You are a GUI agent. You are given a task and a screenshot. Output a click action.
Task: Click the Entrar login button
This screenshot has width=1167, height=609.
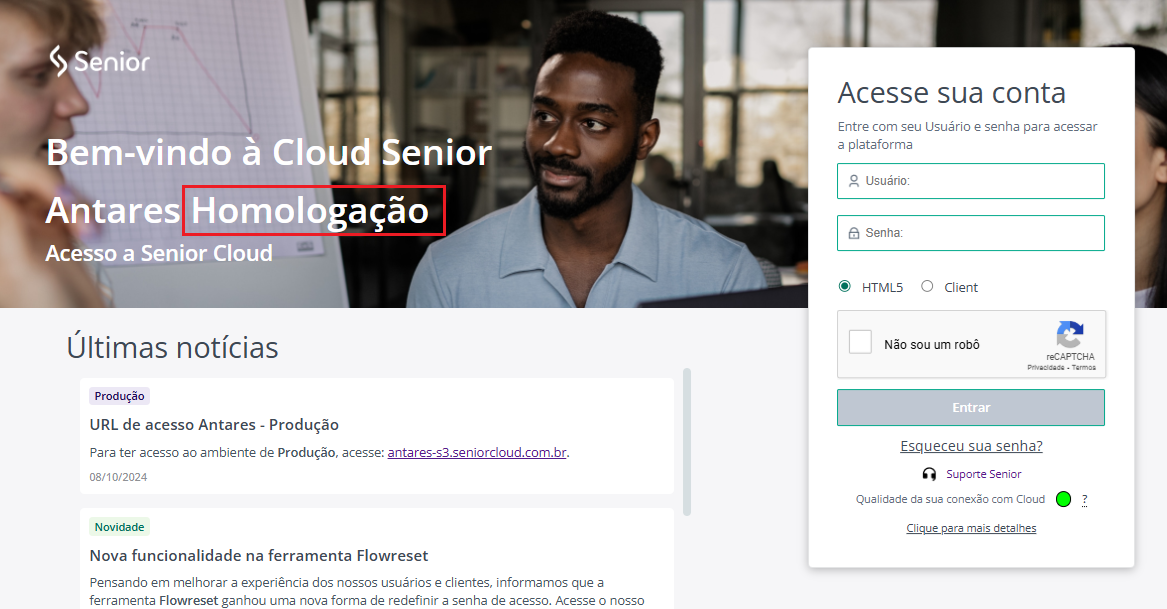coord(971,408)
